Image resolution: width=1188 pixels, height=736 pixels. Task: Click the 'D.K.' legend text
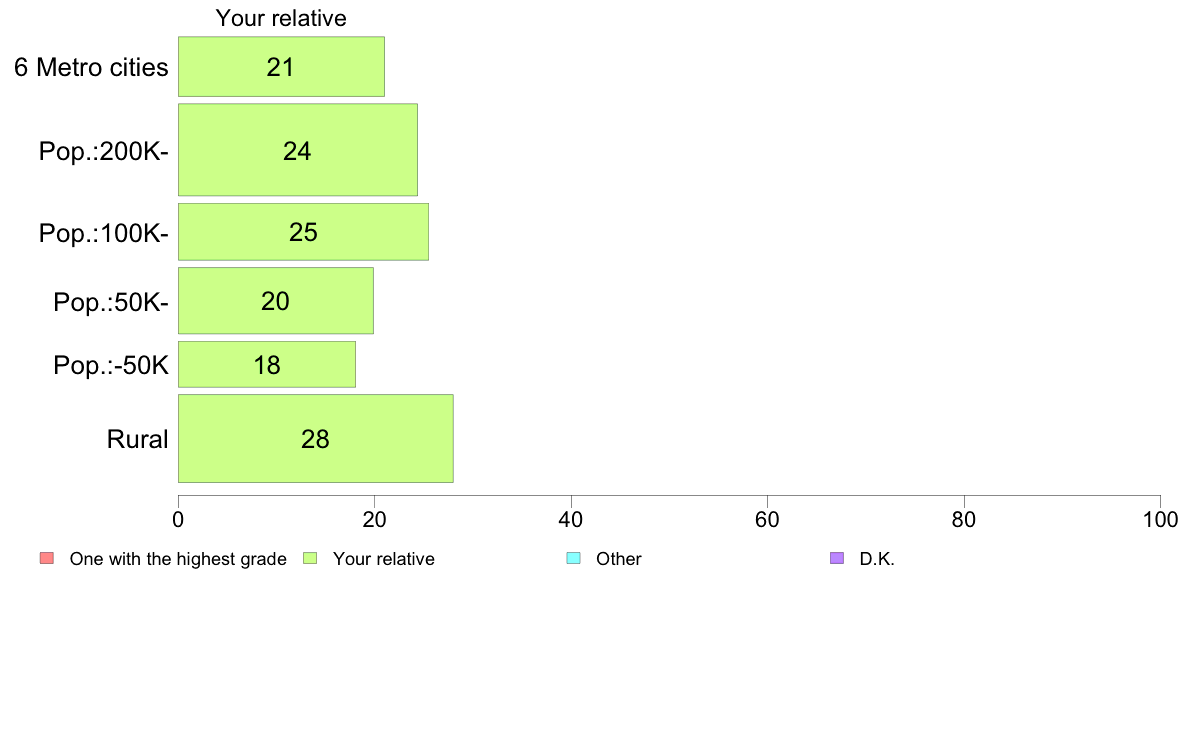(877, 559)
